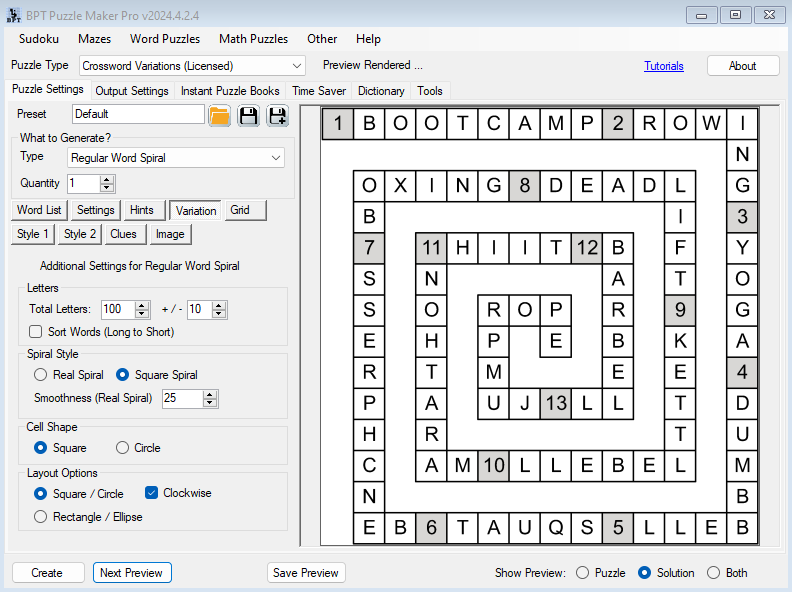
Task: Uncheck the Clockwise layout option
Action: [x=152, y=493]
